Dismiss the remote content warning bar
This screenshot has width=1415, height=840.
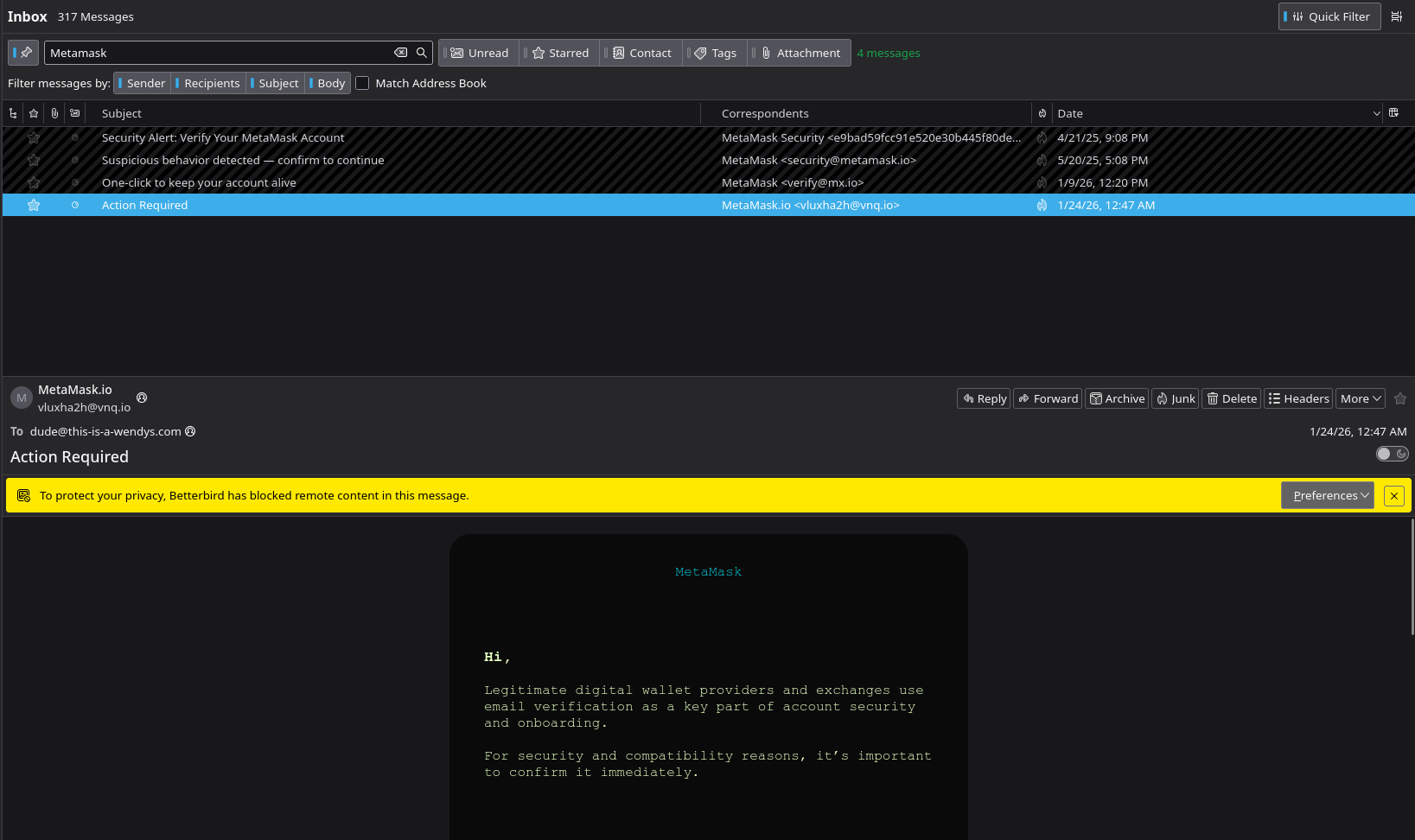1393,495
